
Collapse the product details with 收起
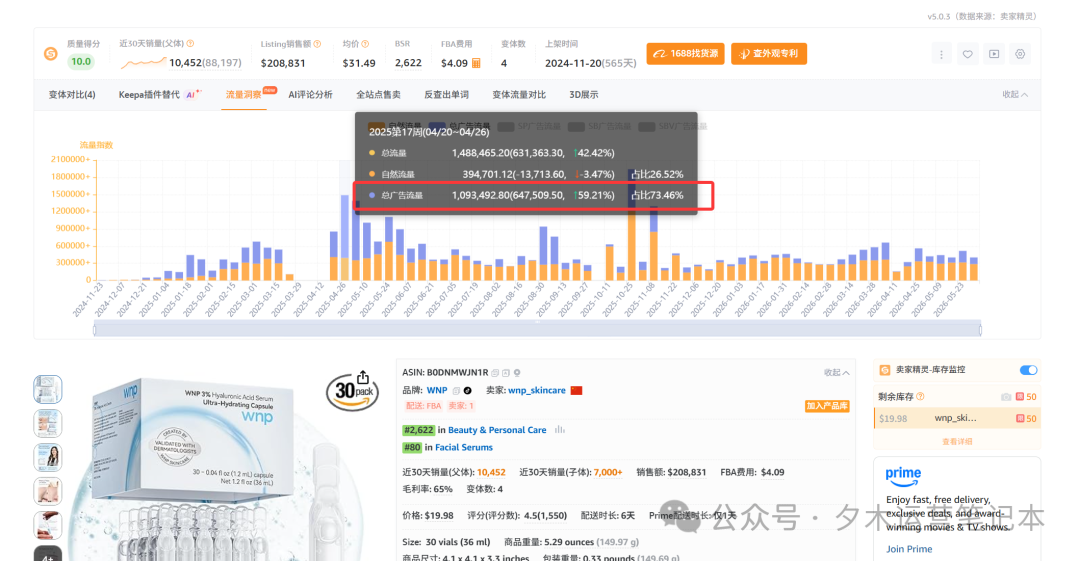point(836,372)
